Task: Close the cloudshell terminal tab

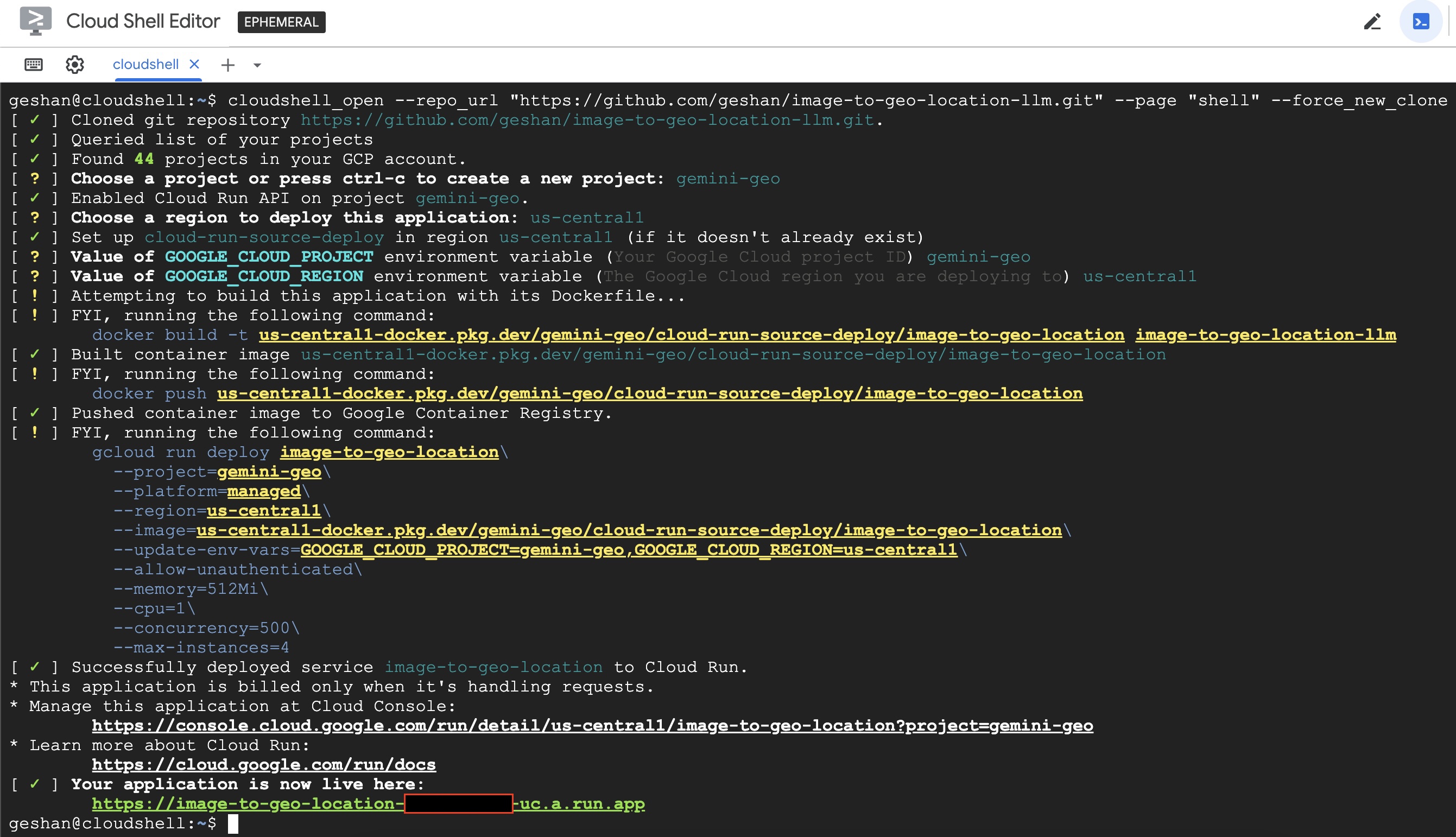Action: coord(194,64)
